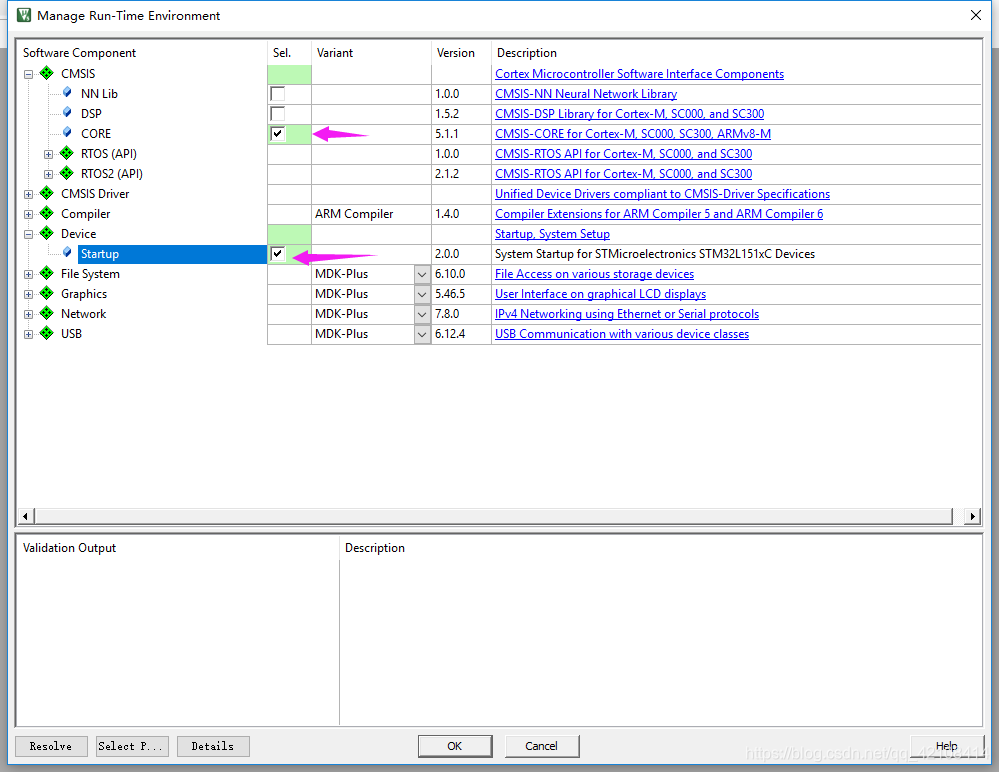Click the Graphics diamond icon

click(47, 293)
